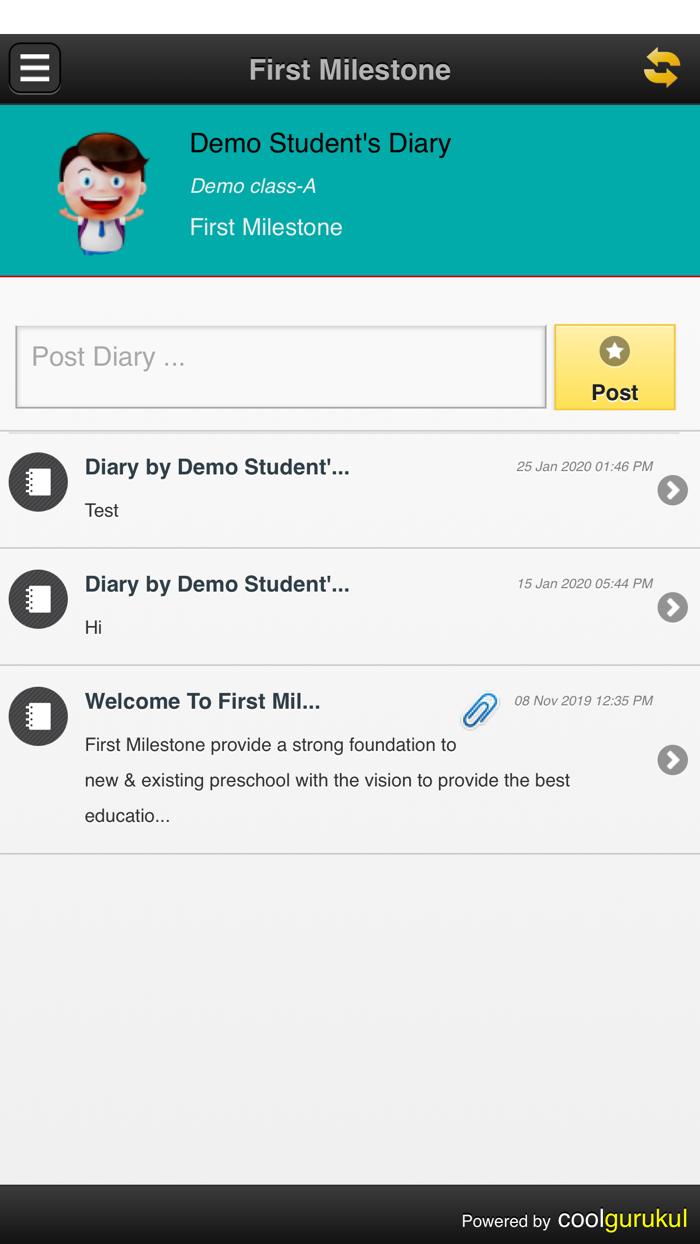The image size is (700, 1244).
Task: Click the star icon on the Post button
Action: click(613, 352)
